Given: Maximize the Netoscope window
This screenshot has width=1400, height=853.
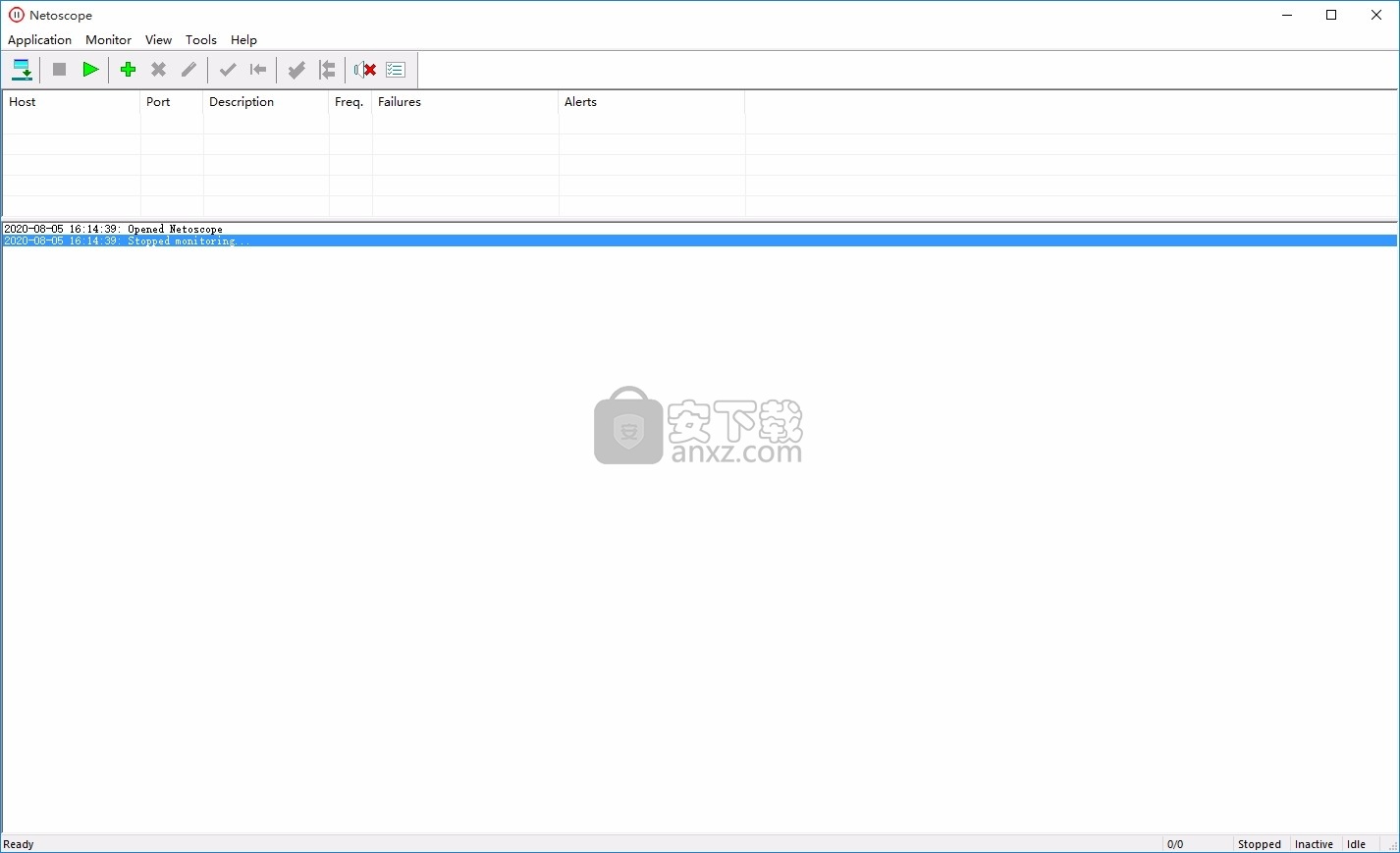Looking at the screenshot, I should point(1331,15).
